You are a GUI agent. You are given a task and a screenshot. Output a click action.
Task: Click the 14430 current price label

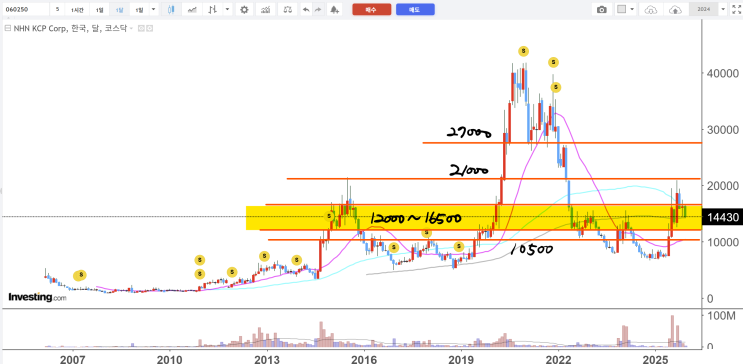coord(723,218)
